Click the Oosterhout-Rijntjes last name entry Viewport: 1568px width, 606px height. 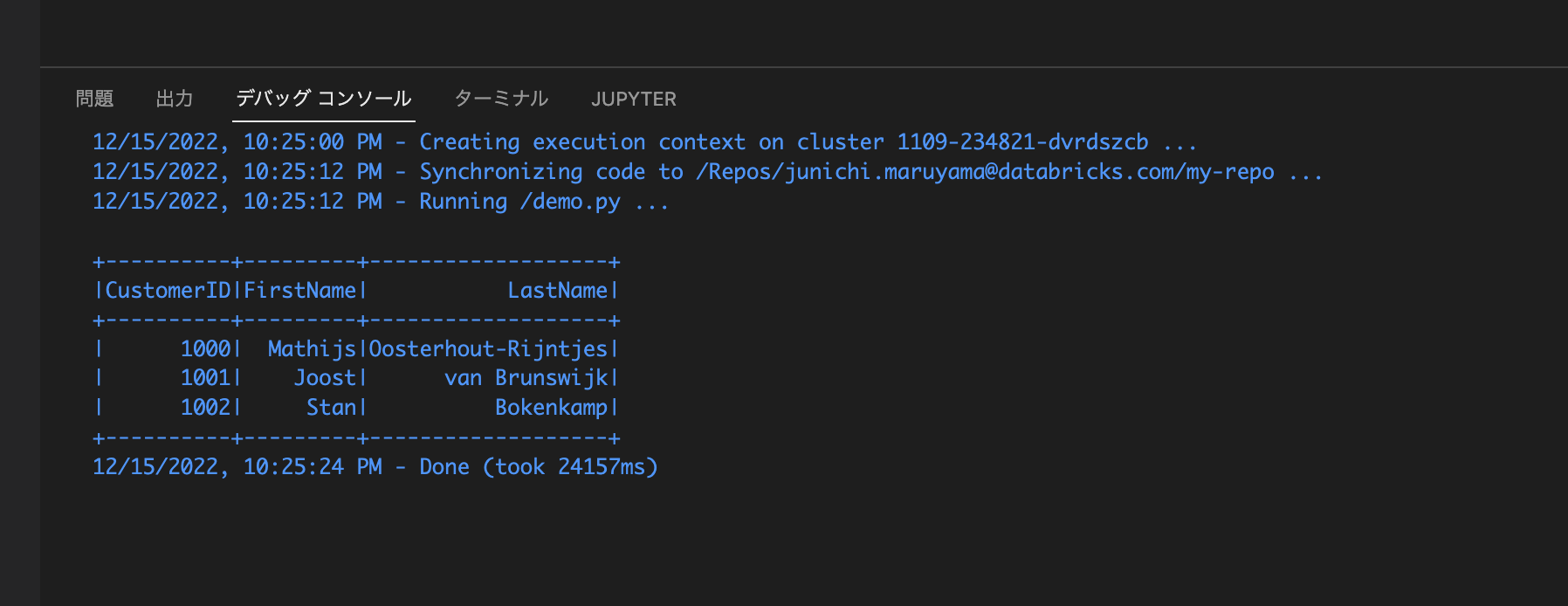[x=489, y=348]
